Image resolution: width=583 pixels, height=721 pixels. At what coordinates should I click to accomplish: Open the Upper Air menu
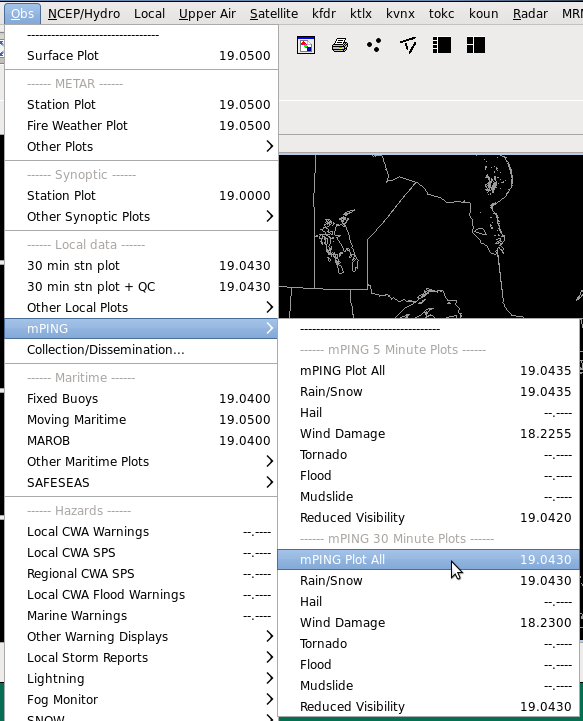tap(207, 14)
